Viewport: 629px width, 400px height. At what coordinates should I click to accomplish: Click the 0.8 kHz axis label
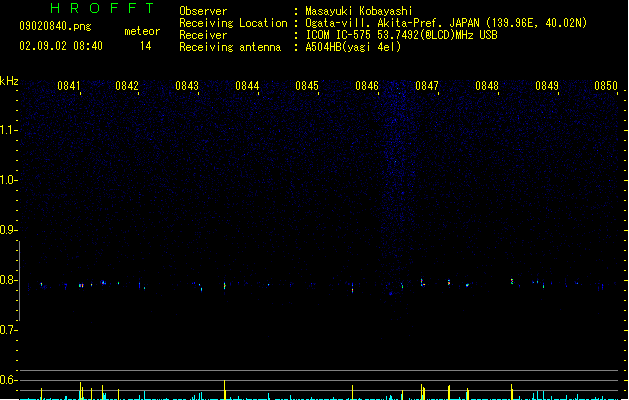(7, 280)
